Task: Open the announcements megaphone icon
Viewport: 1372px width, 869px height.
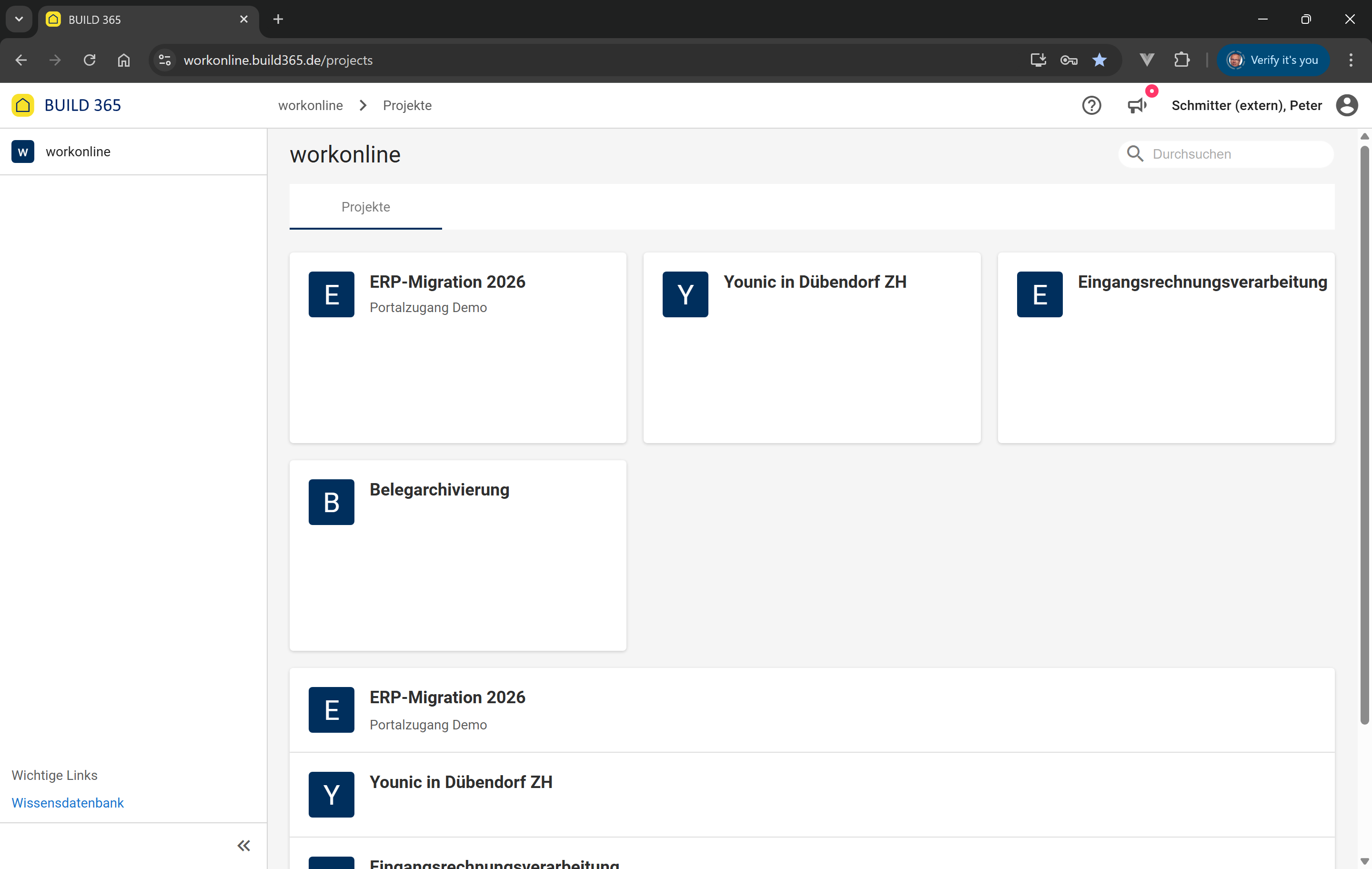Action: point(1137,105)
